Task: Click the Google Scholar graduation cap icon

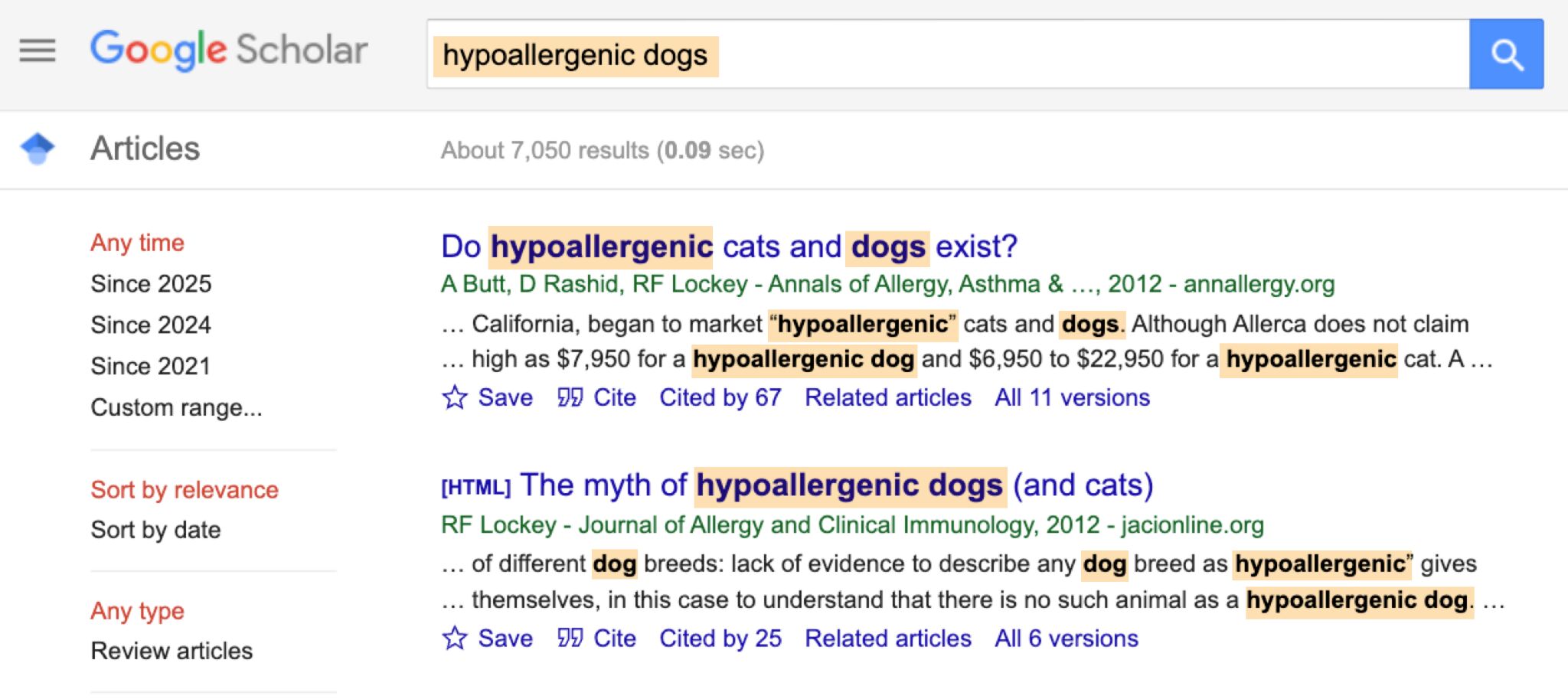Action: (x=36, y=148)
